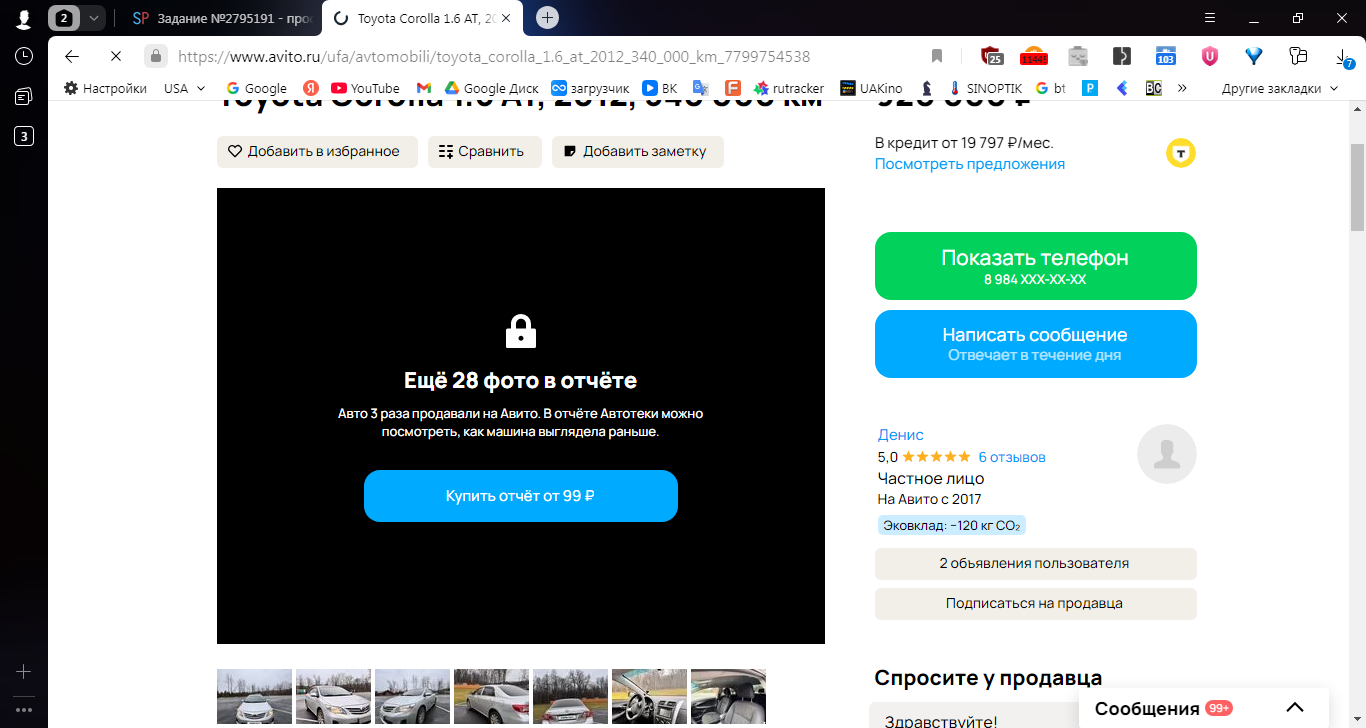Open the Google Translate bookmark icon

701,88
